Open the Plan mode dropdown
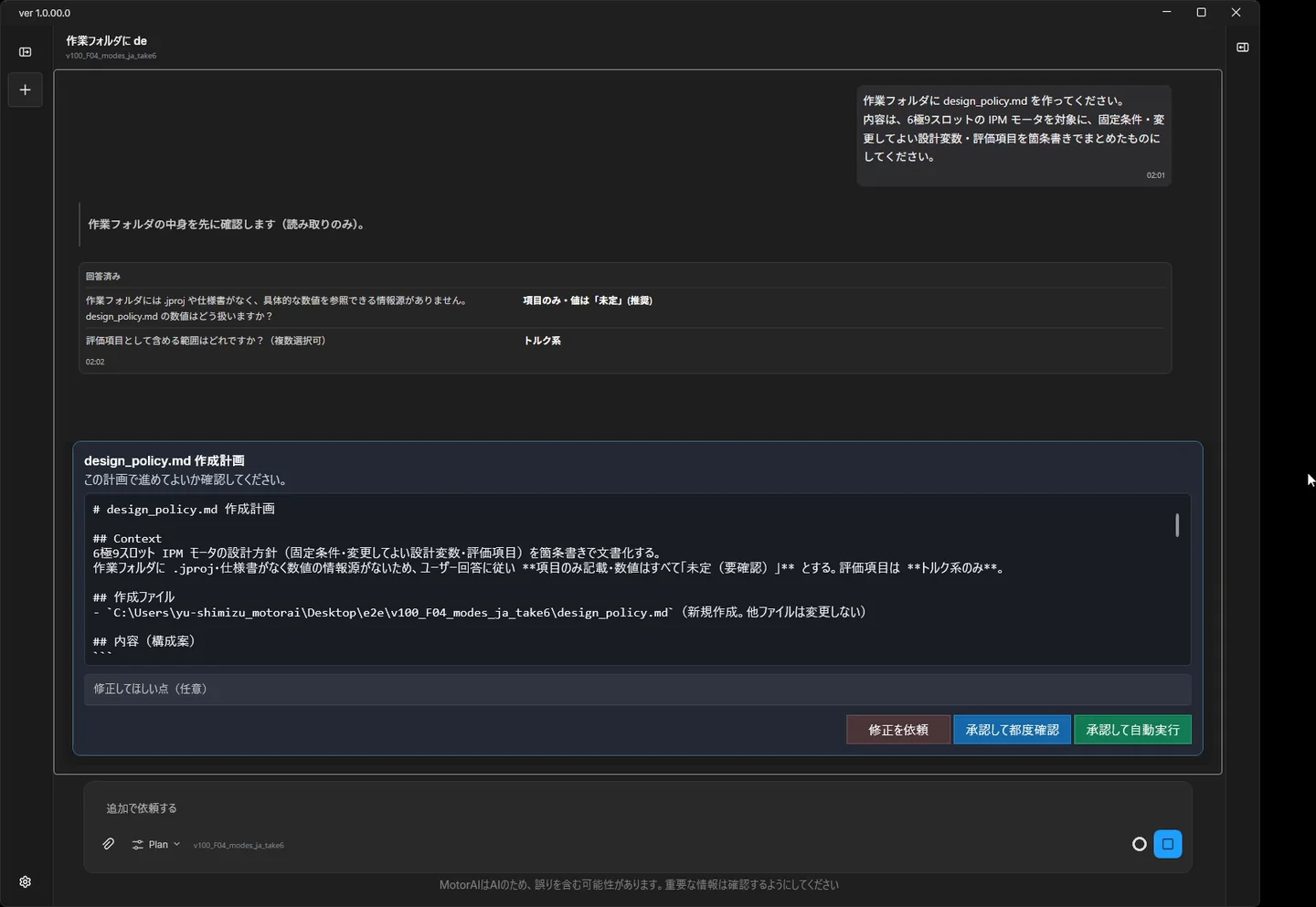The image size is (1316, 907). 156,845
